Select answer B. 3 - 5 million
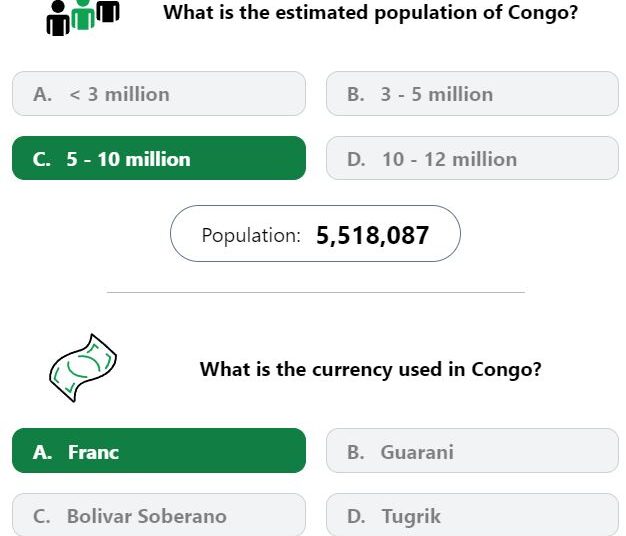 click(472, 94)
